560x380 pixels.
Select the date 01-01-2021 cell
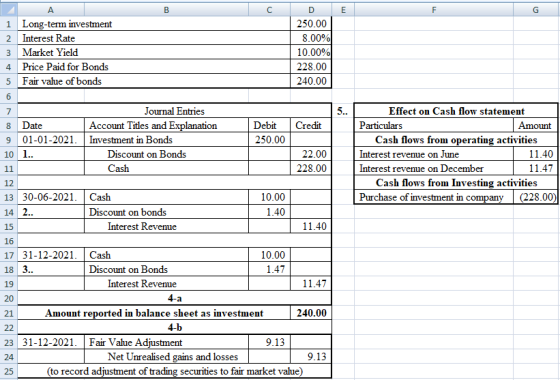pyautogui.click(x=51, y=140)
